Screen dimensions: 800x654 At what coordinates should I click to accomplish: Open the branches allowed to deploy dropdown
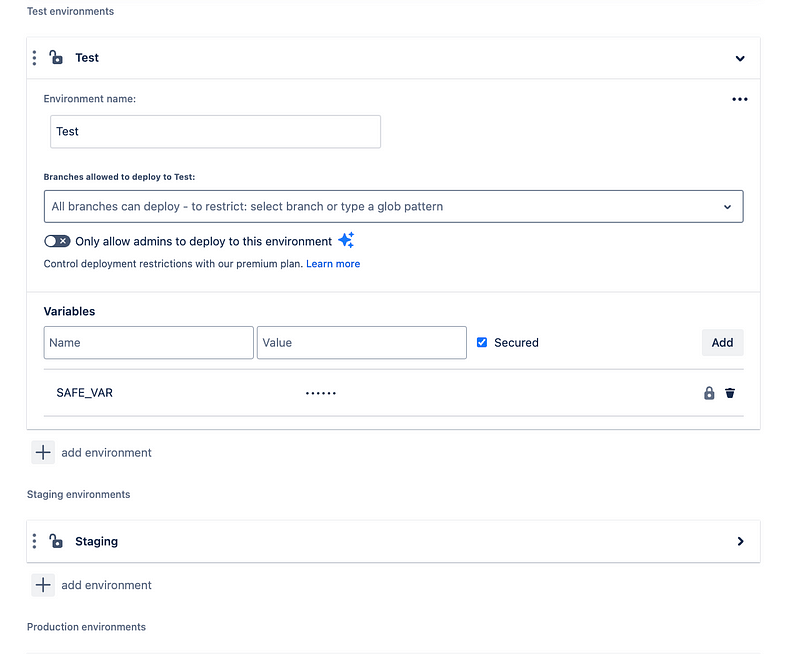pos(393,207)
